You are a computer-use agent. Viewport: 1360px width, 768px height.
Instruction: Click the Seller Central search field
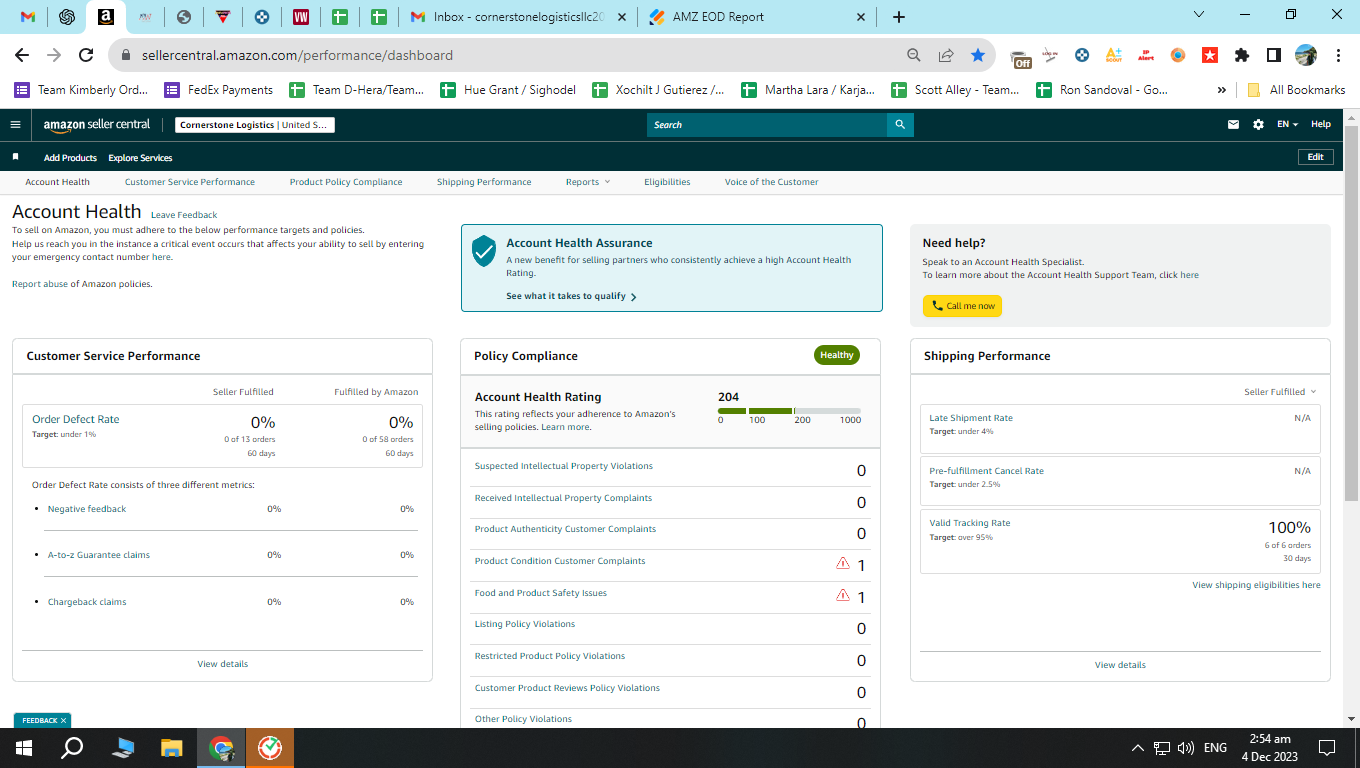pyautogui.click(x=767, y=125)
